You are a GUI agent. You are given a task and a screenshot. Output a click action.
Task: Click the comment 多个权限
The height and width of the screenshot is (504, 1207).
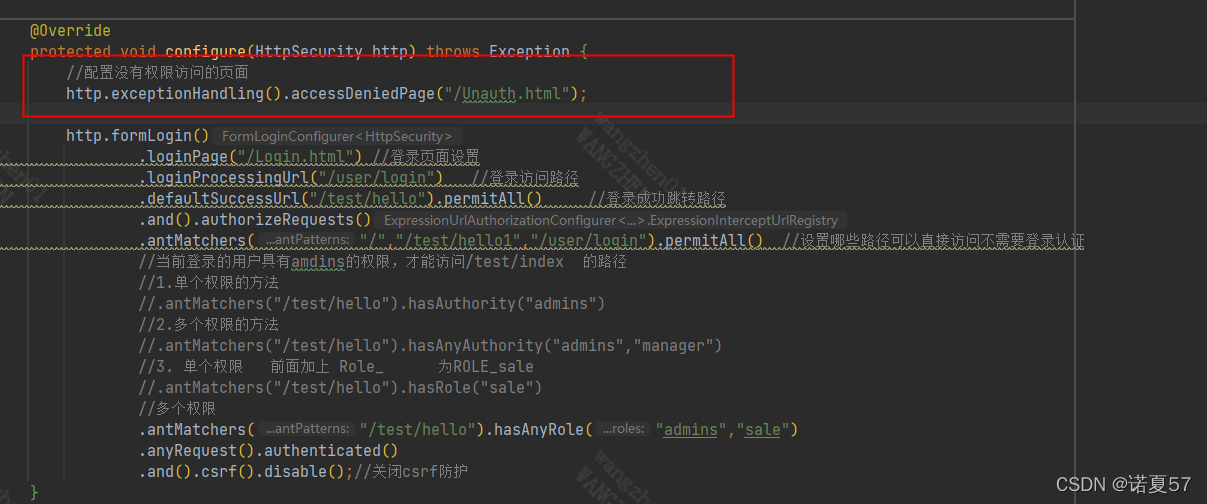pyautogui.click(x=177, y=409)
